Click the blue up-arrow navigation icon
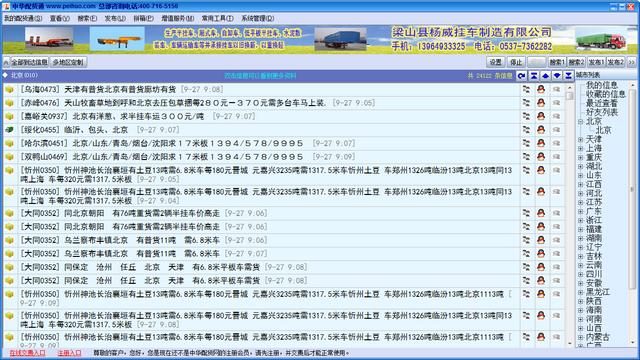This screenshot has width=640, height=360. pyautogui.click(x=545, y=76)
